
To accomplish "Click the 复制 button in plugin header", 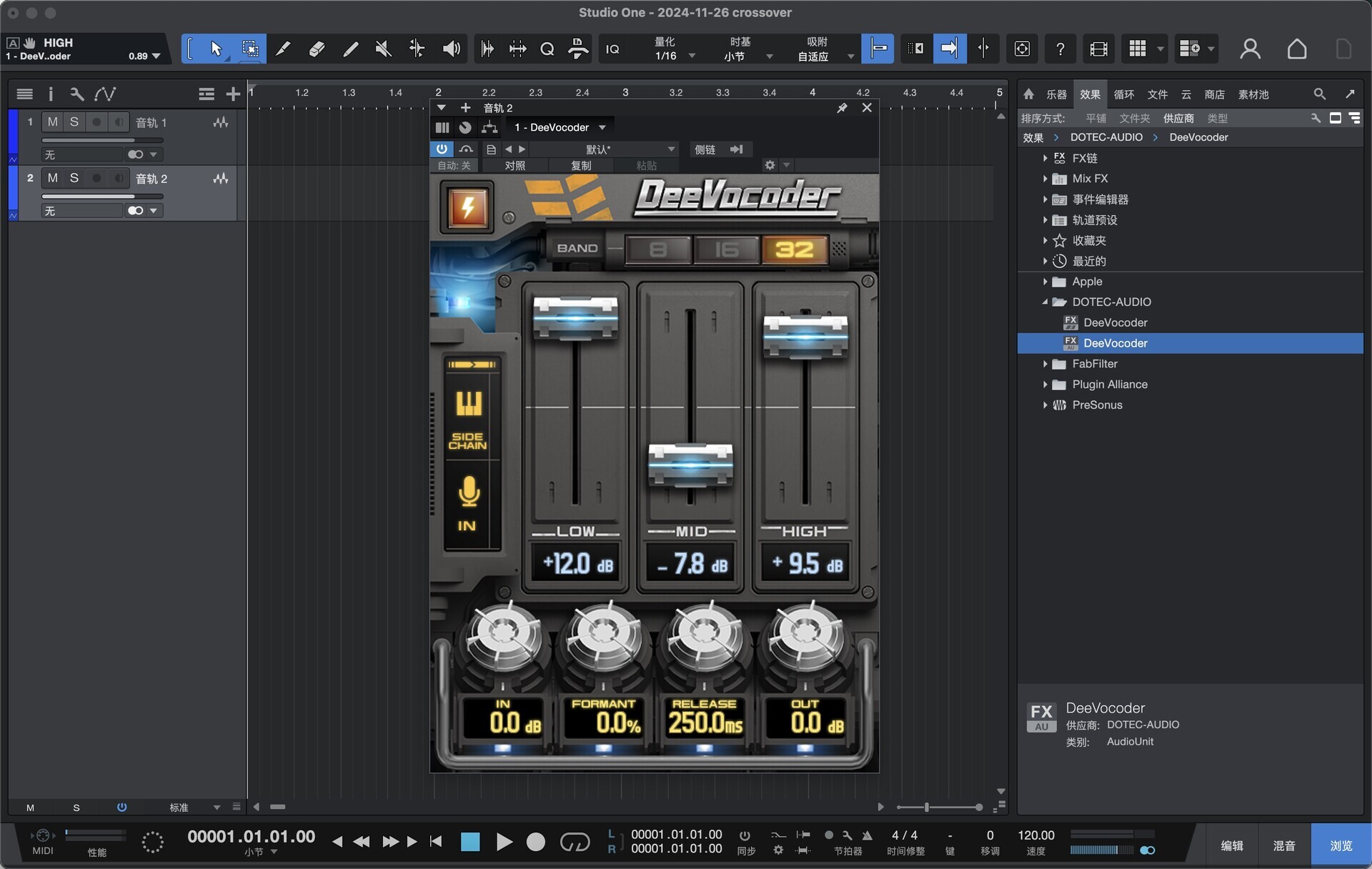I will [580, 165].
